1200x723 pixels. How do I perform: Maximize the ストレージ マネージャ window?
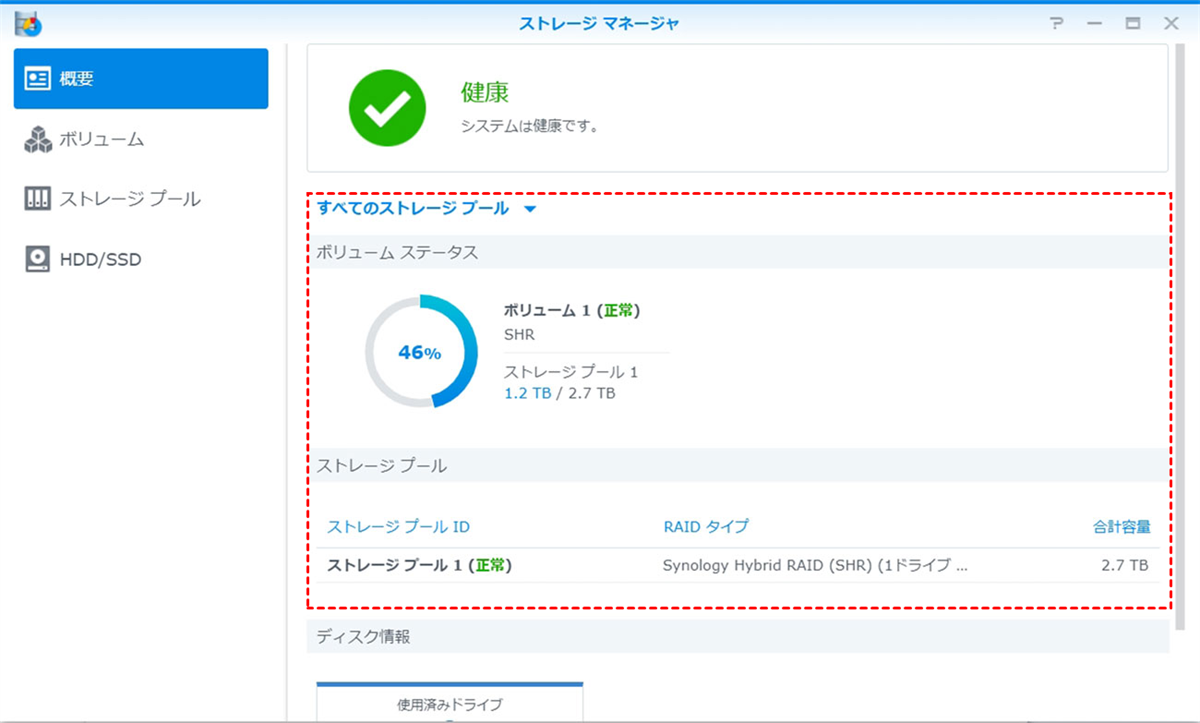point(1133,23)
